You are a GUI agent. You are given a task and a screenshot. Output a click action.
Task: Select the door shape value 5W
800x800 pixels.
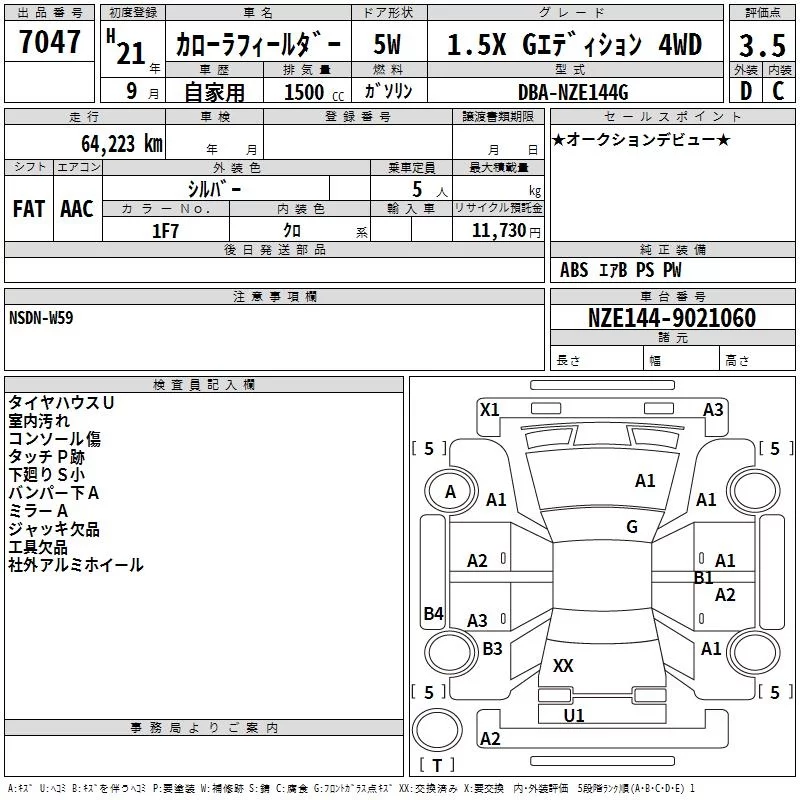tap(388, 45)
